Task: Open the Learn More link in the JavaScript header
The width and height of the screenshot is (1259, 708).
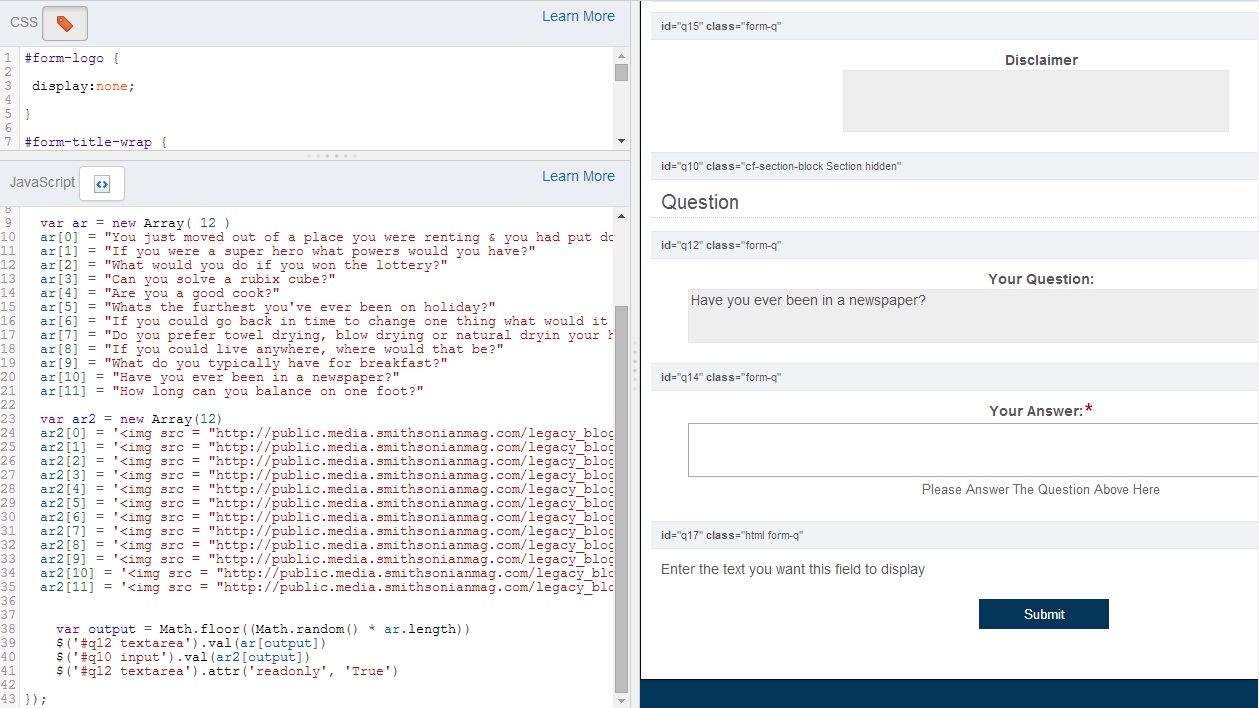Action: (x=578, y=176)
